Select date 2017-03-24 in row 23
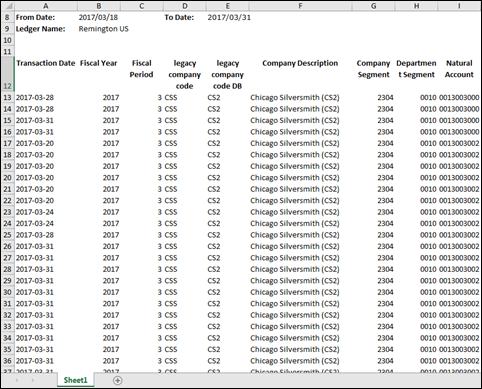Screen dimensions: 482x389 click(46, 212)
